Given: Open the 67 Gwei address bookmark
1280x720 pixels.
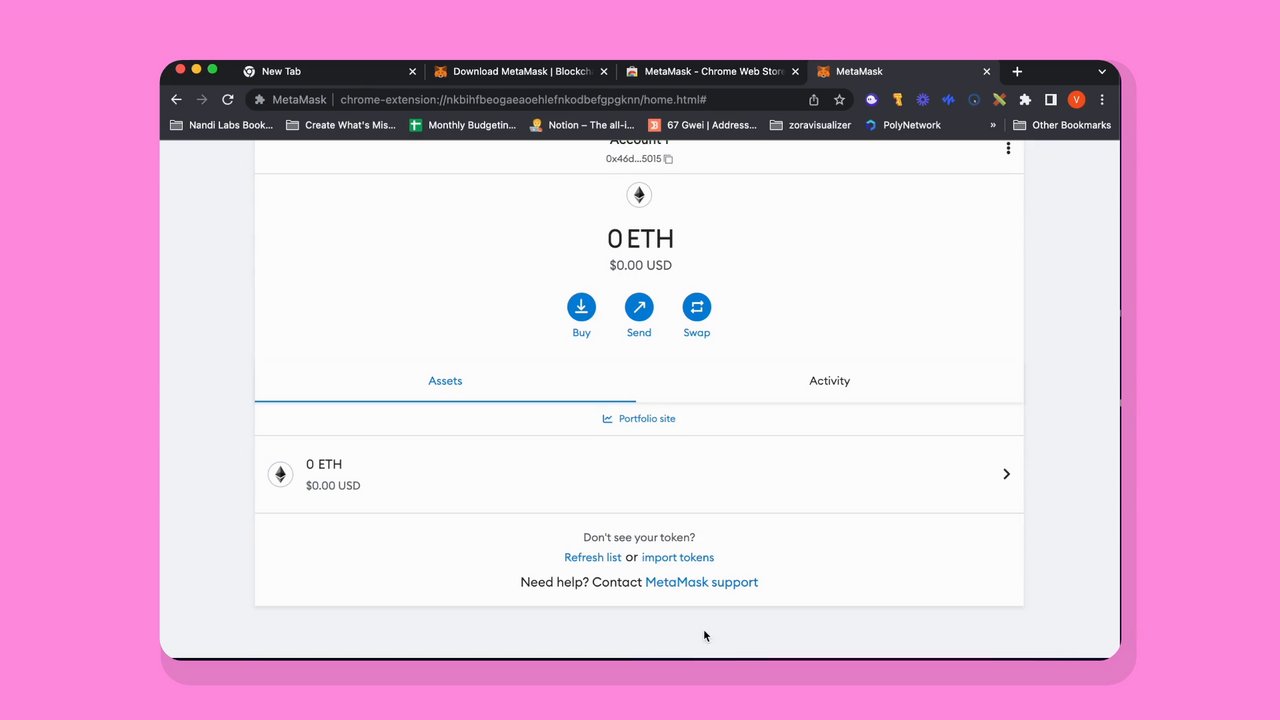Looking at the screenshot, I should click(x=702, y=125).
